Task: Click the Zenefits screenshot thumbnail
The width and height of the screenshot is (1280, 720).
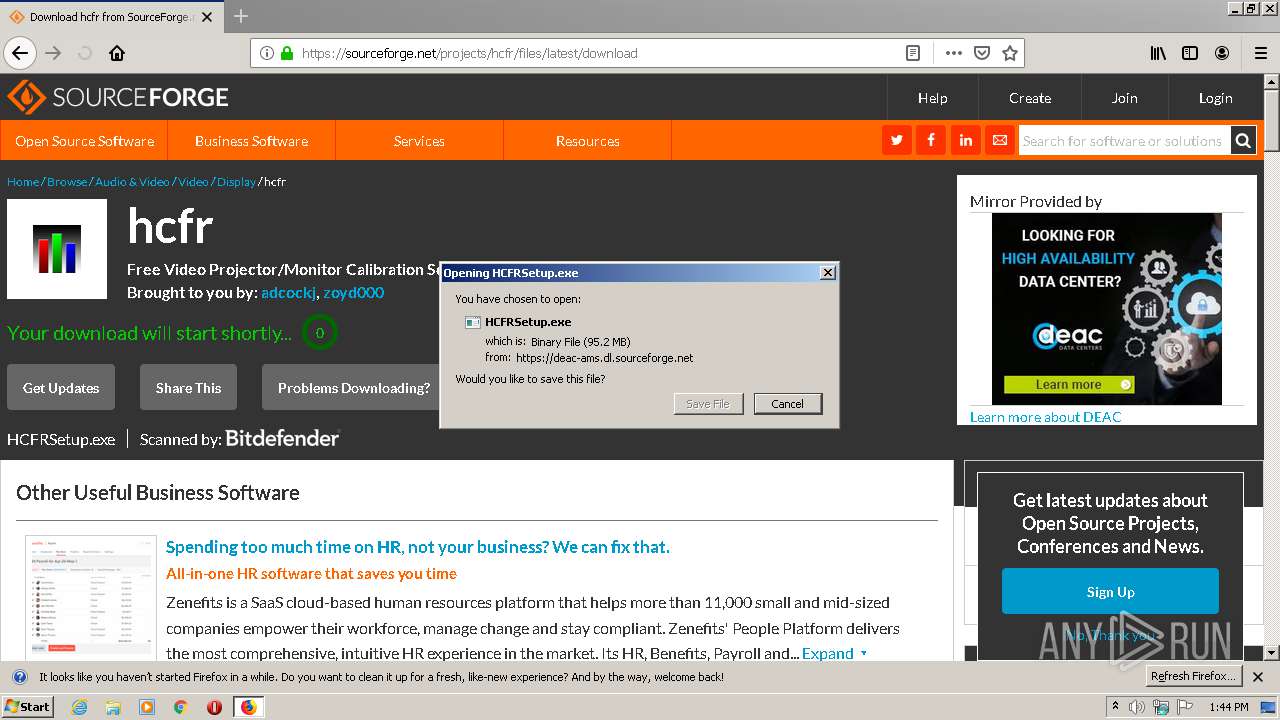Action: click(x=91, y=598)
